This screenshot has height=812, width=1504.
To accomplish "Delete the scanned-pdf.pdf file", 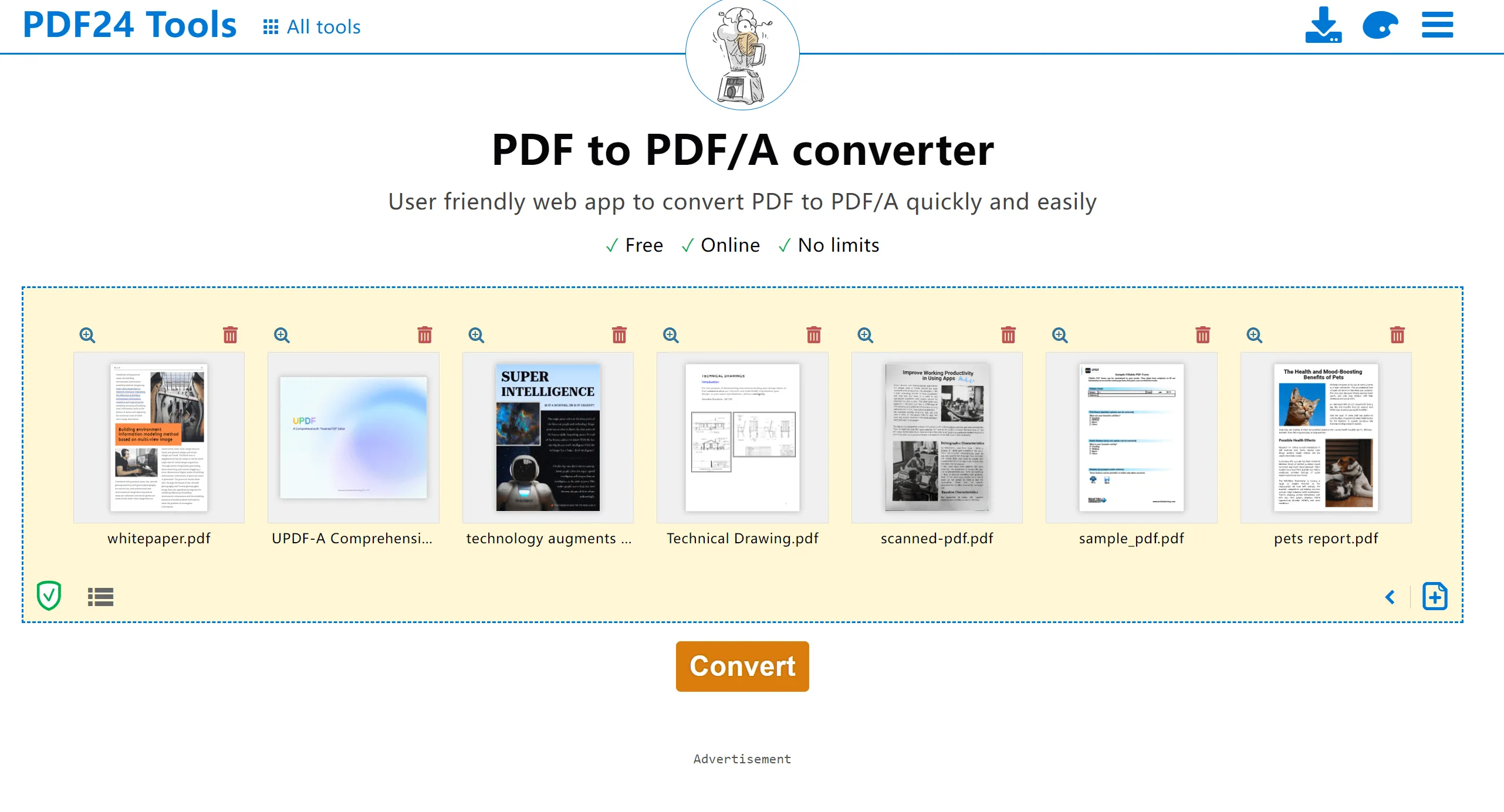I will [1008, 335].
